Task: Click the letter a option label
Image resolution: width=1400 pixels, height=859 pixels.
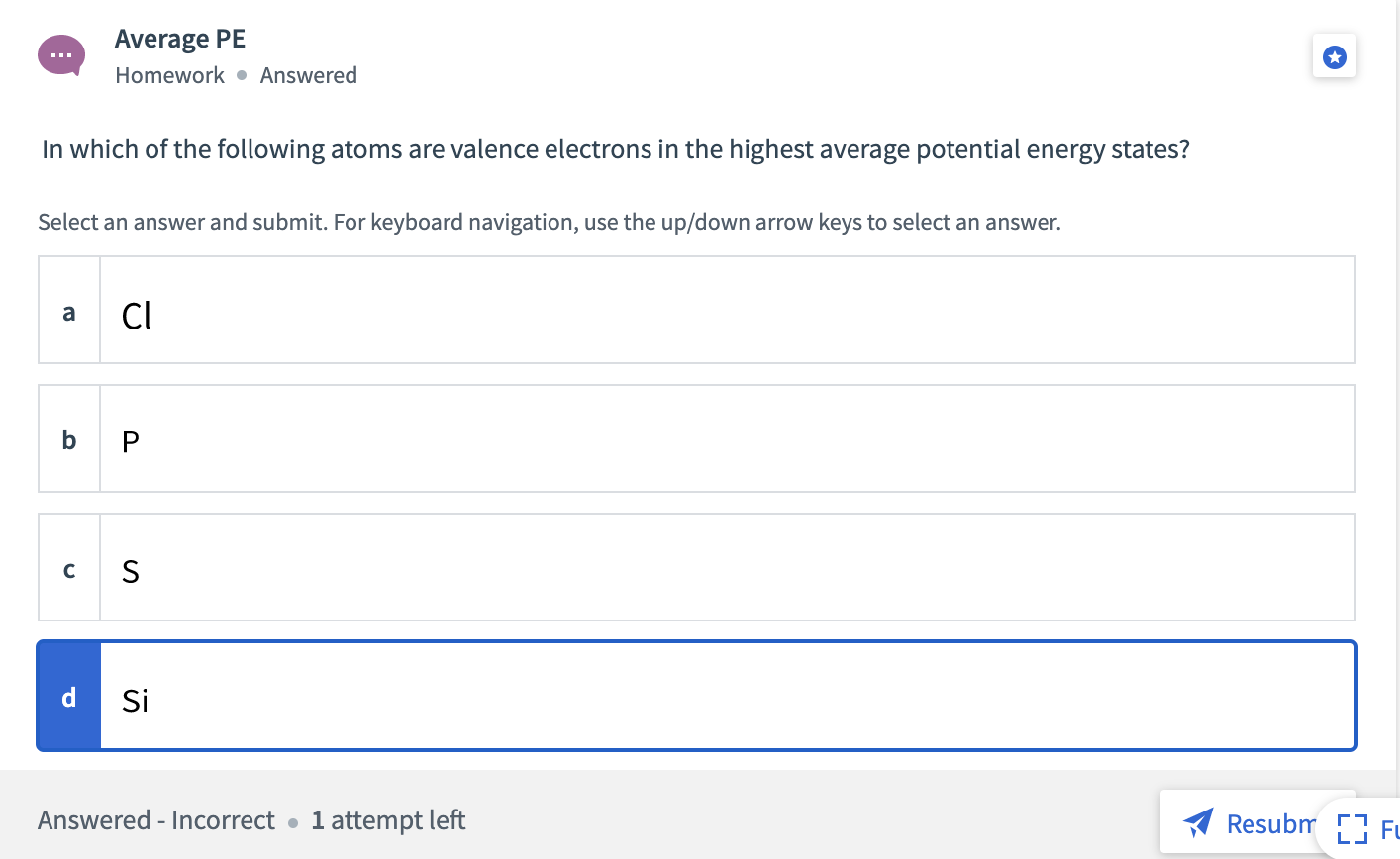Action: tap(68, 312)
